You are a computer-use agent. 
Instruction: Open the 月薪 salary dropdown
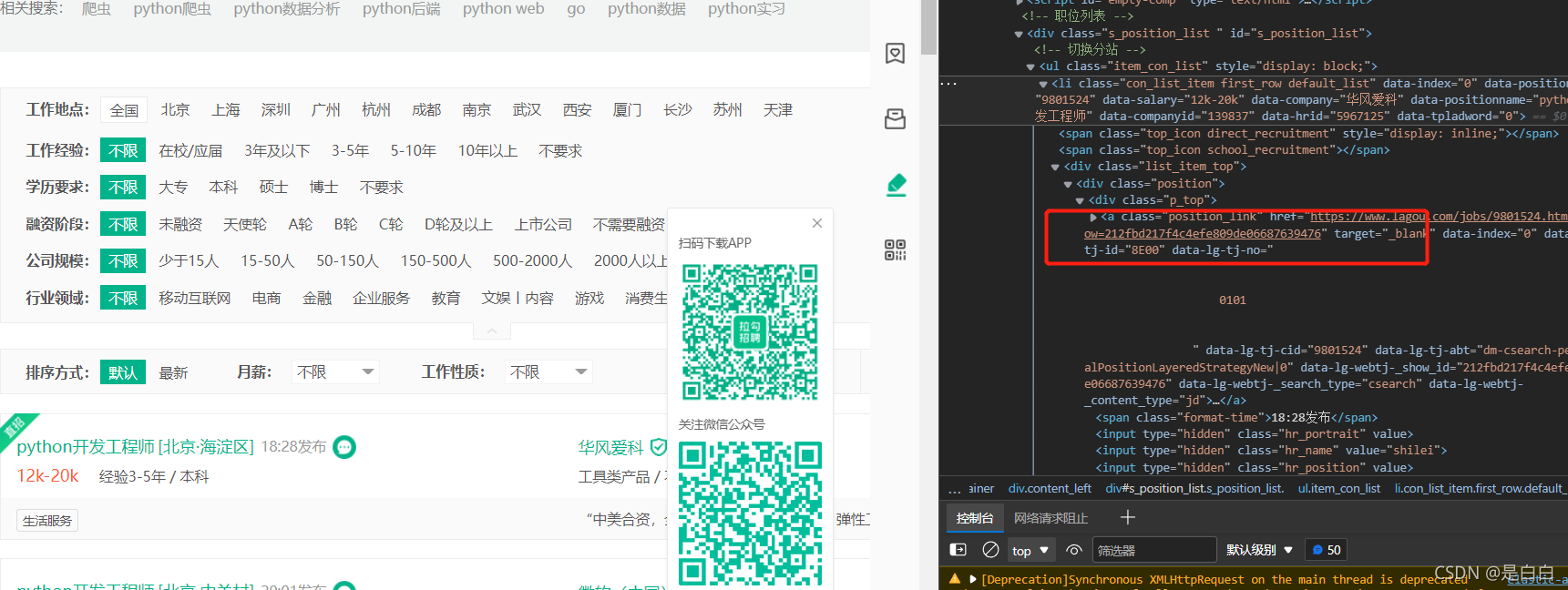click(x=335, y=371)
